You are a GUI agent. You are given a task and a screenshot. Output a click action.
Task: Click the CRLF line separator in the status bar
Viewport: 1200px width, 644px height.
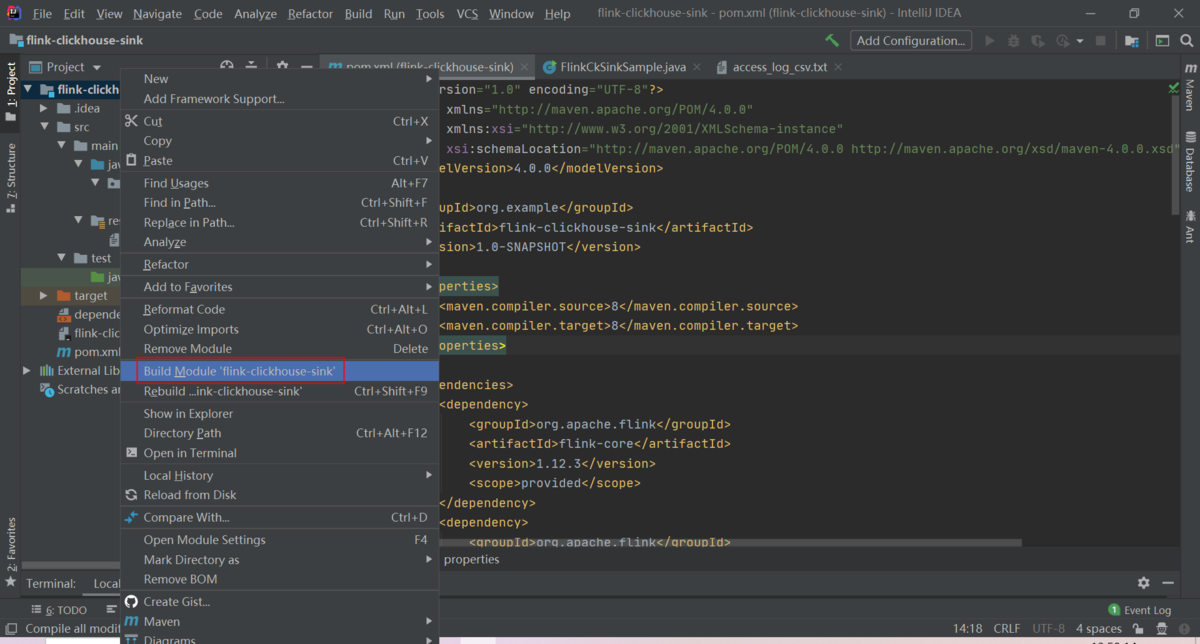(x=1007, y=629)
